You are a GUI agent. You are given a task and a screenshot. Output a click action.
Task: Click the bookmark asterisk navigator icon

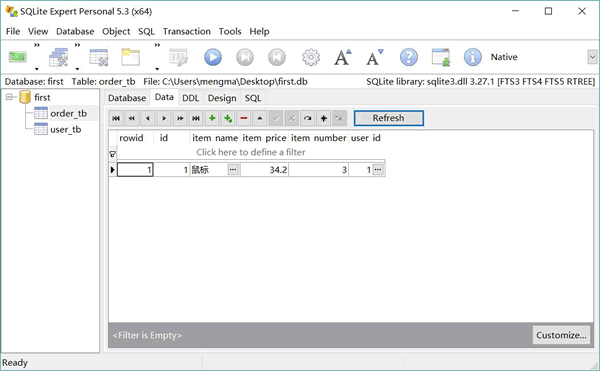[323, 118]
